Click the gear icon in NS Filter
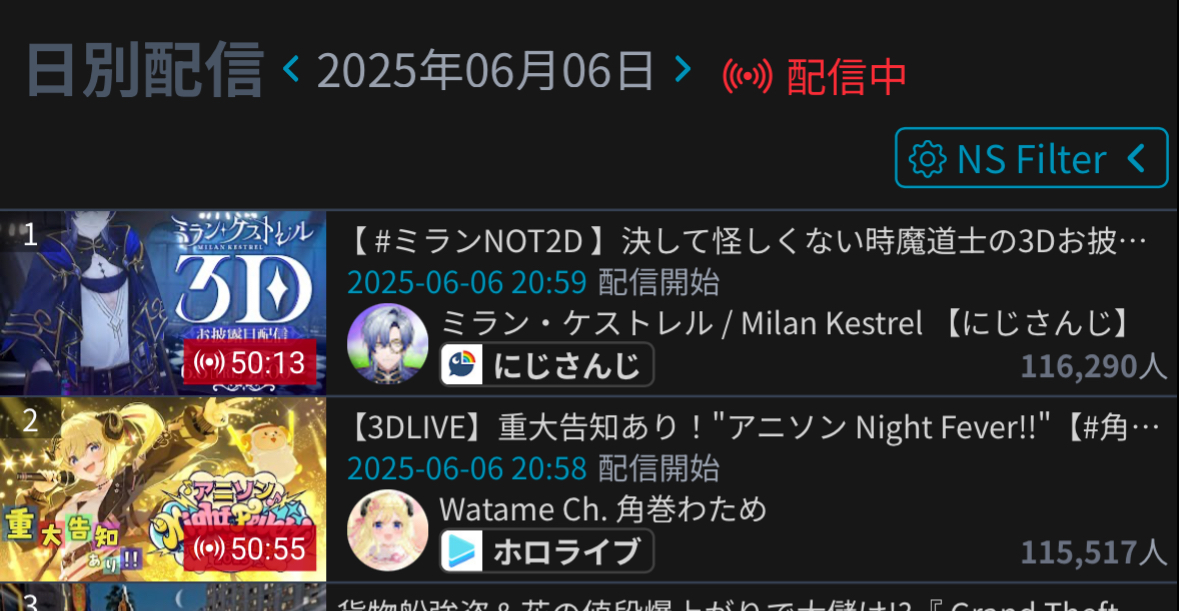 928,159
